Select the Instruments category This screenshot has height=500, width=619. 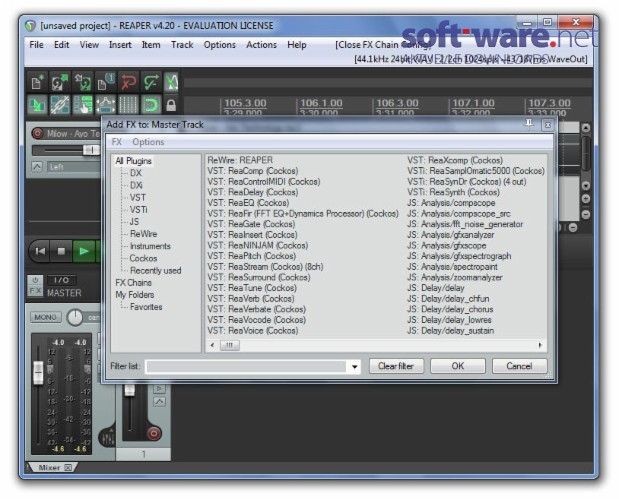(x=150, y=246)
